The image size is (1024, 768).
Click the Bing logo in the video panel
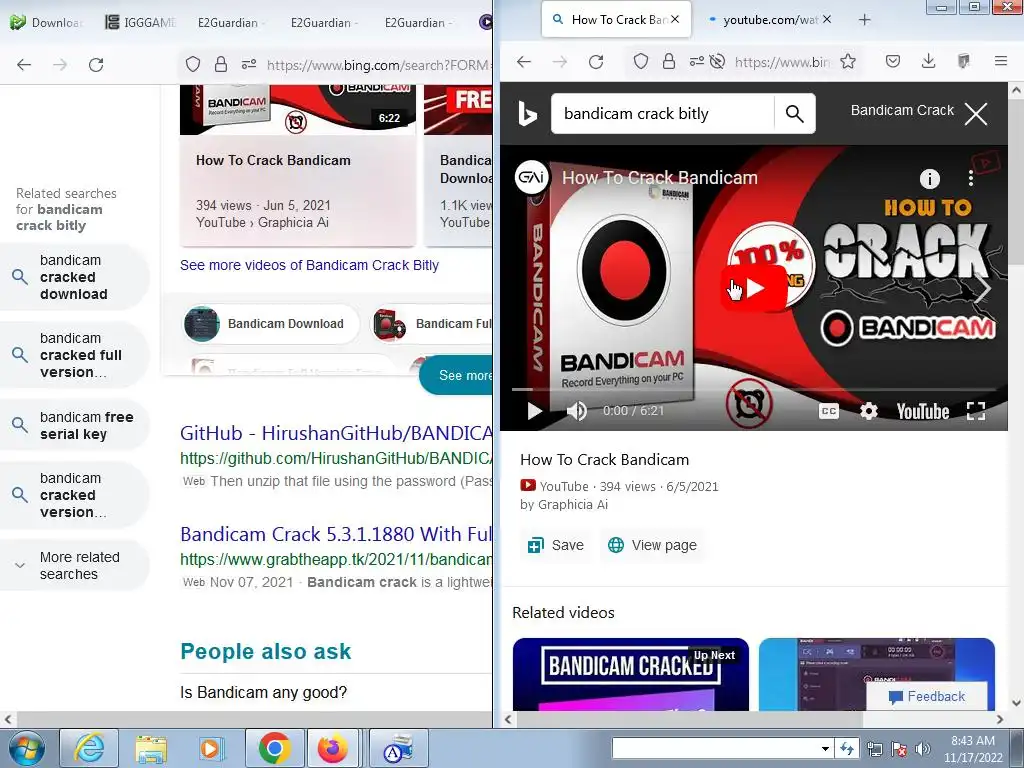point(527,114)
